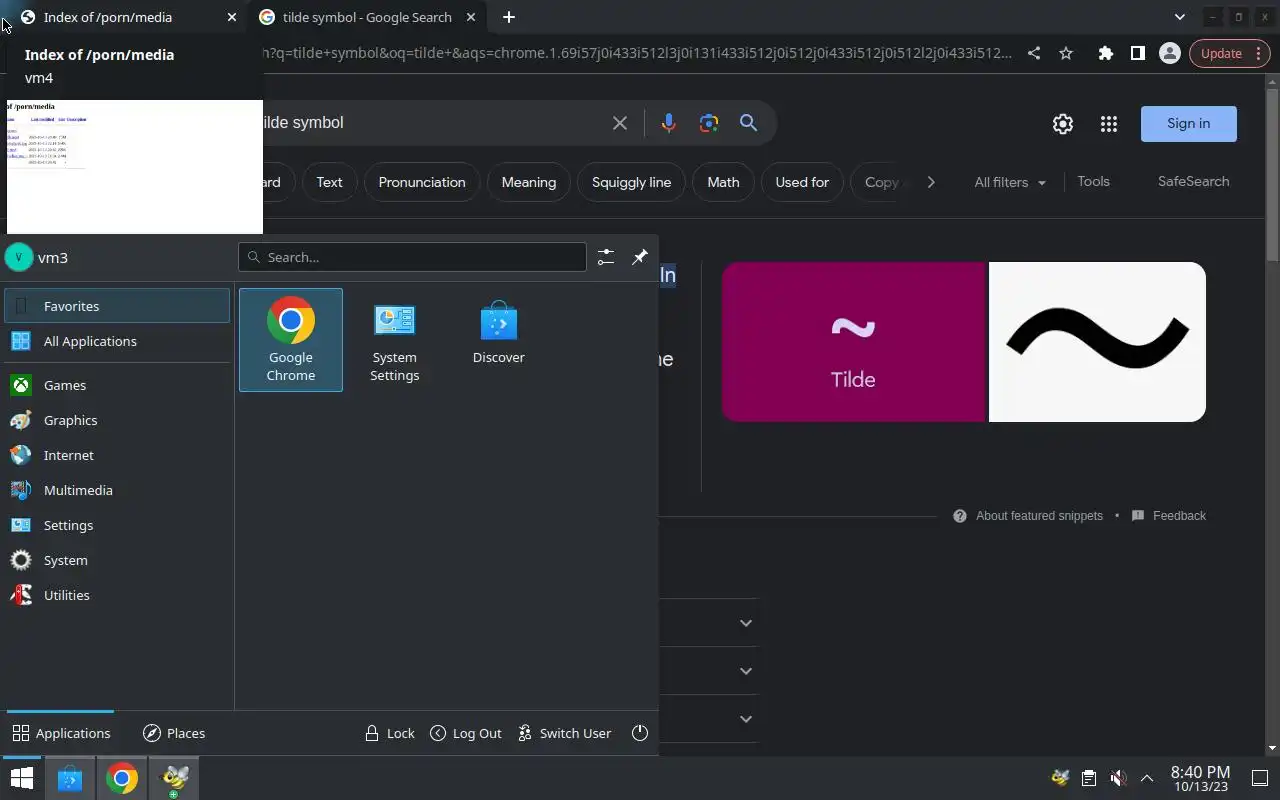Viewport: 1280px width, 800px height.
Task: Open Google quick settings gear
Action: 1063,123
